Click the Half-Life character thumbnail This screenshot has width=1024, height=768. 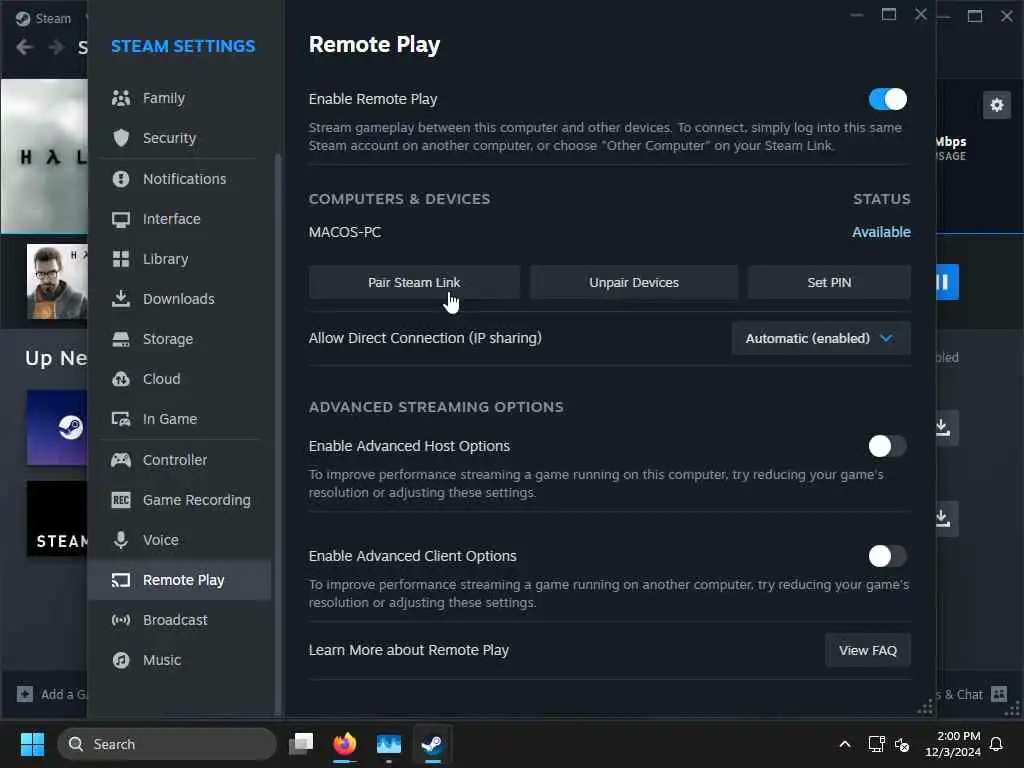coord(57,281)
